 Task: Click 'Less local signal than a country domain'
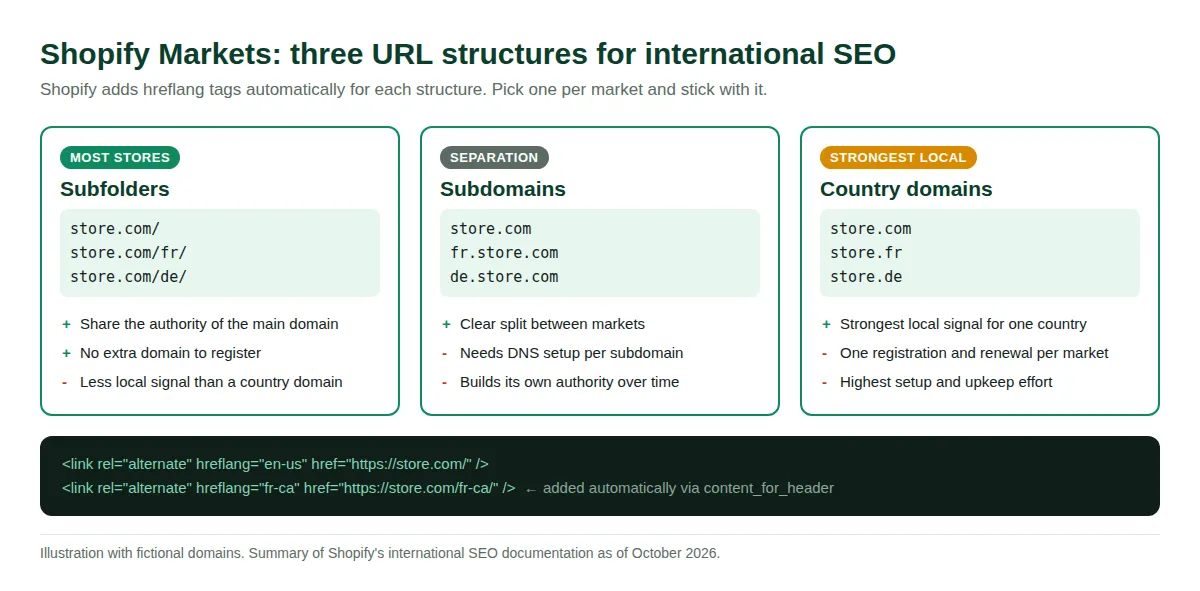click(211, 382)
